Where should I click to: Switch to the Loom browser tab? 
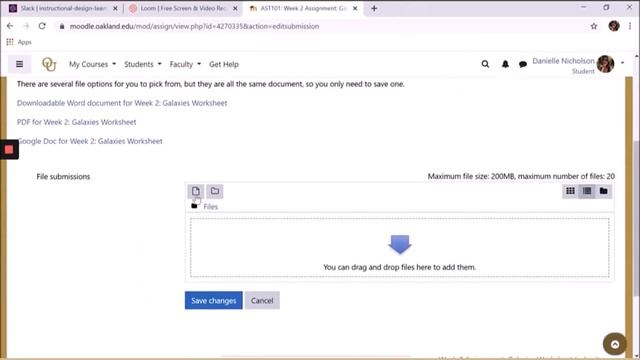(183, 8)
